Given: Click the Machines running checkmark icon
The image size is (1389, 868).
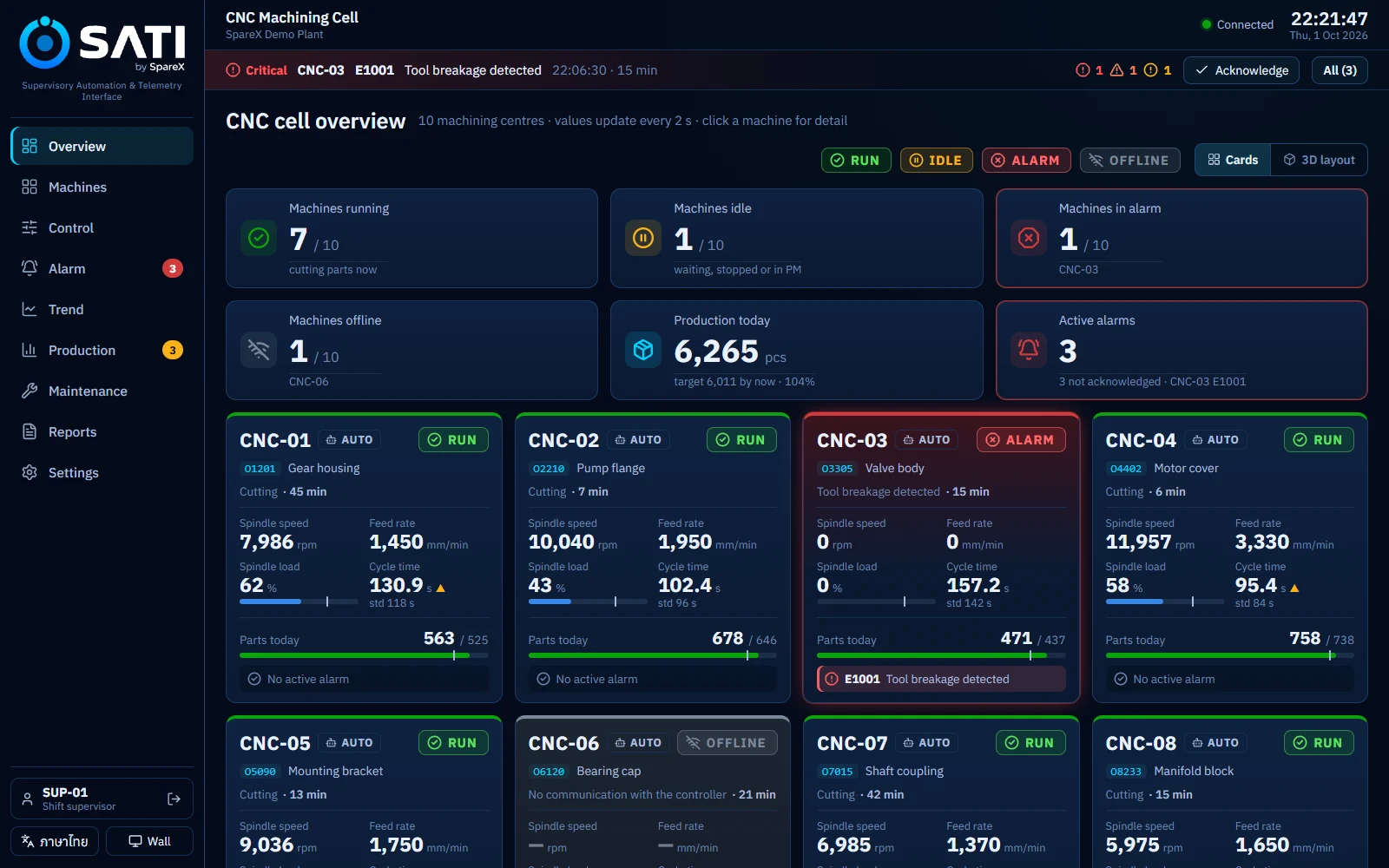Looking at the screenshot, I should 259,238.
